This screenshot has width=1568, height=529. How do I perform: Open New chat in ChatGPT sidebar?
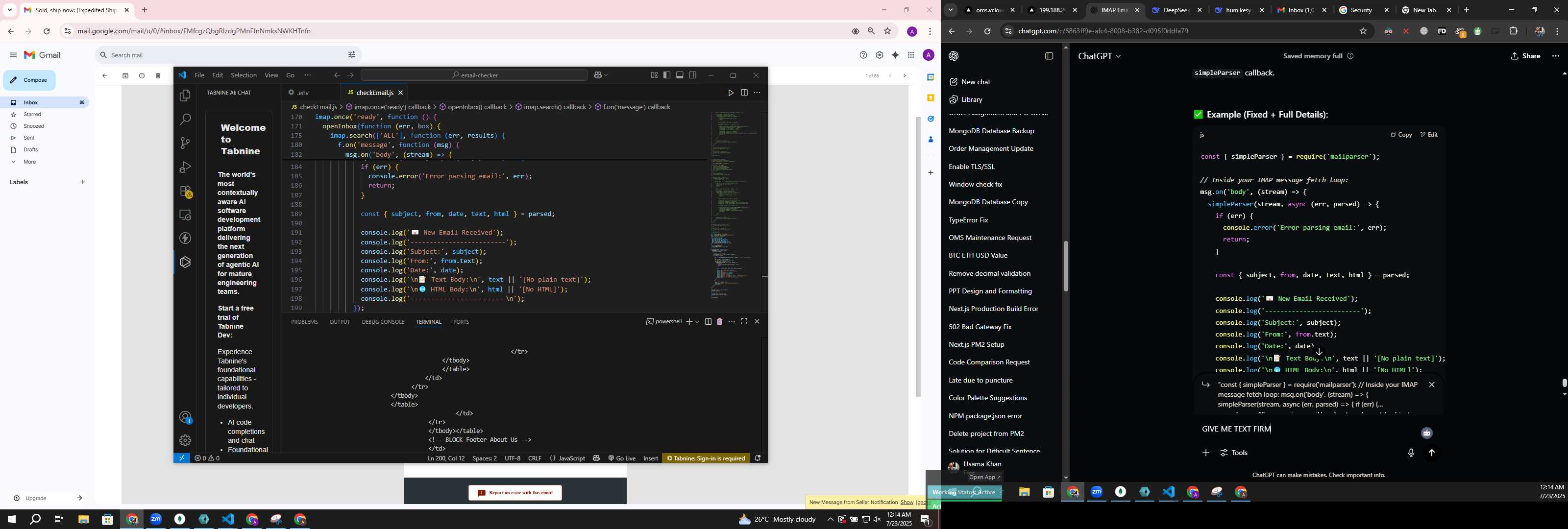[x=971, y=82]
